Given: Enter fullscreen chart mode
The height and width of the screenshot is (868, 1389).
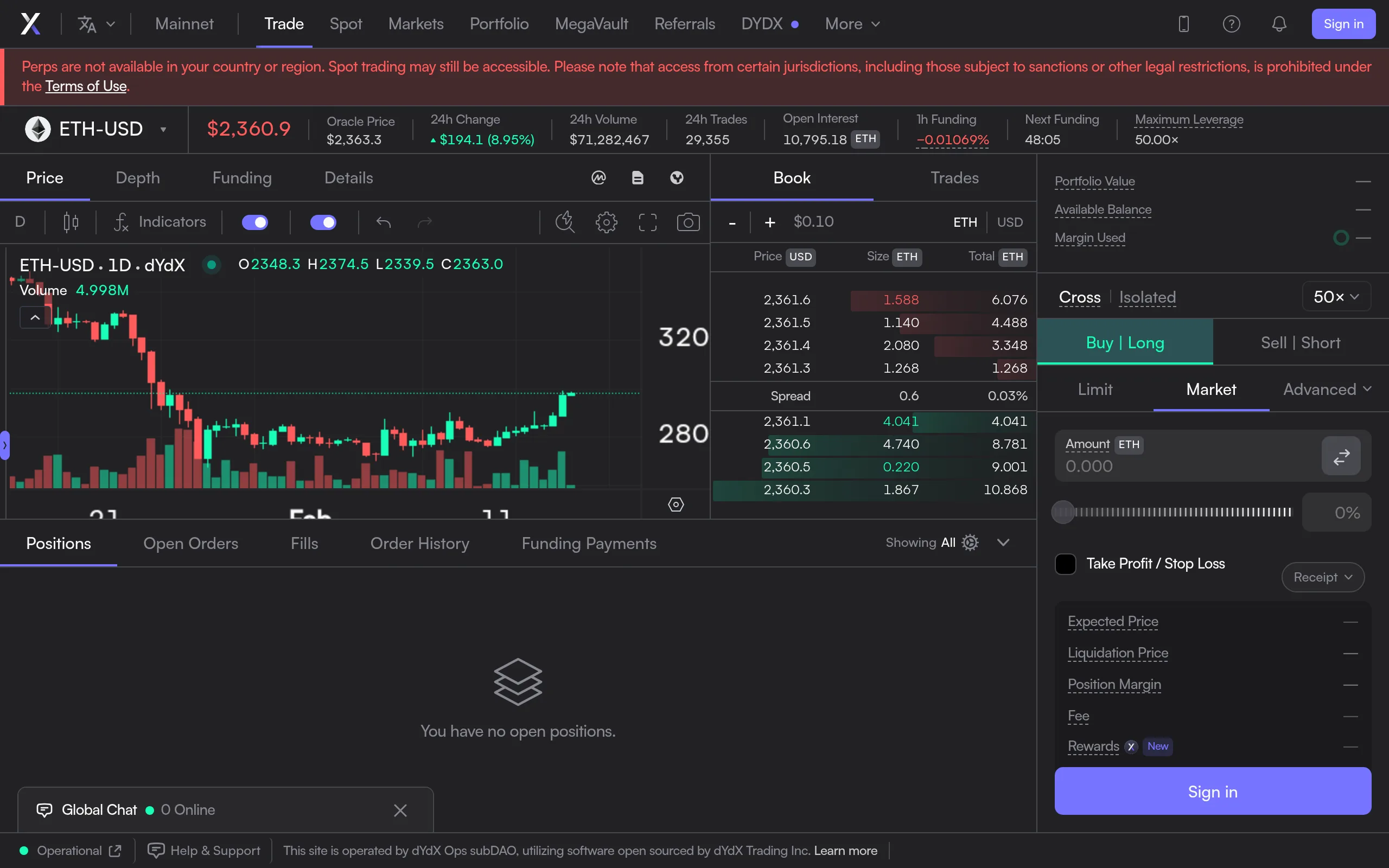Looking at the screenshot, I should (x=647, y=222).
